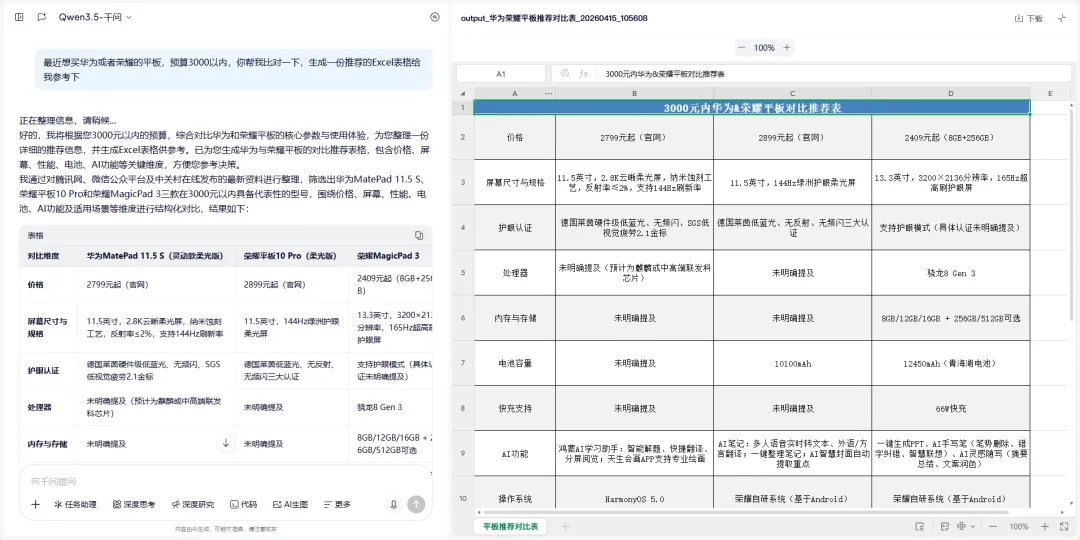Click the 100% zoom value in status bar
Screen dimensions: 1080x540
pyautogui.click(x=1019, y=526)
